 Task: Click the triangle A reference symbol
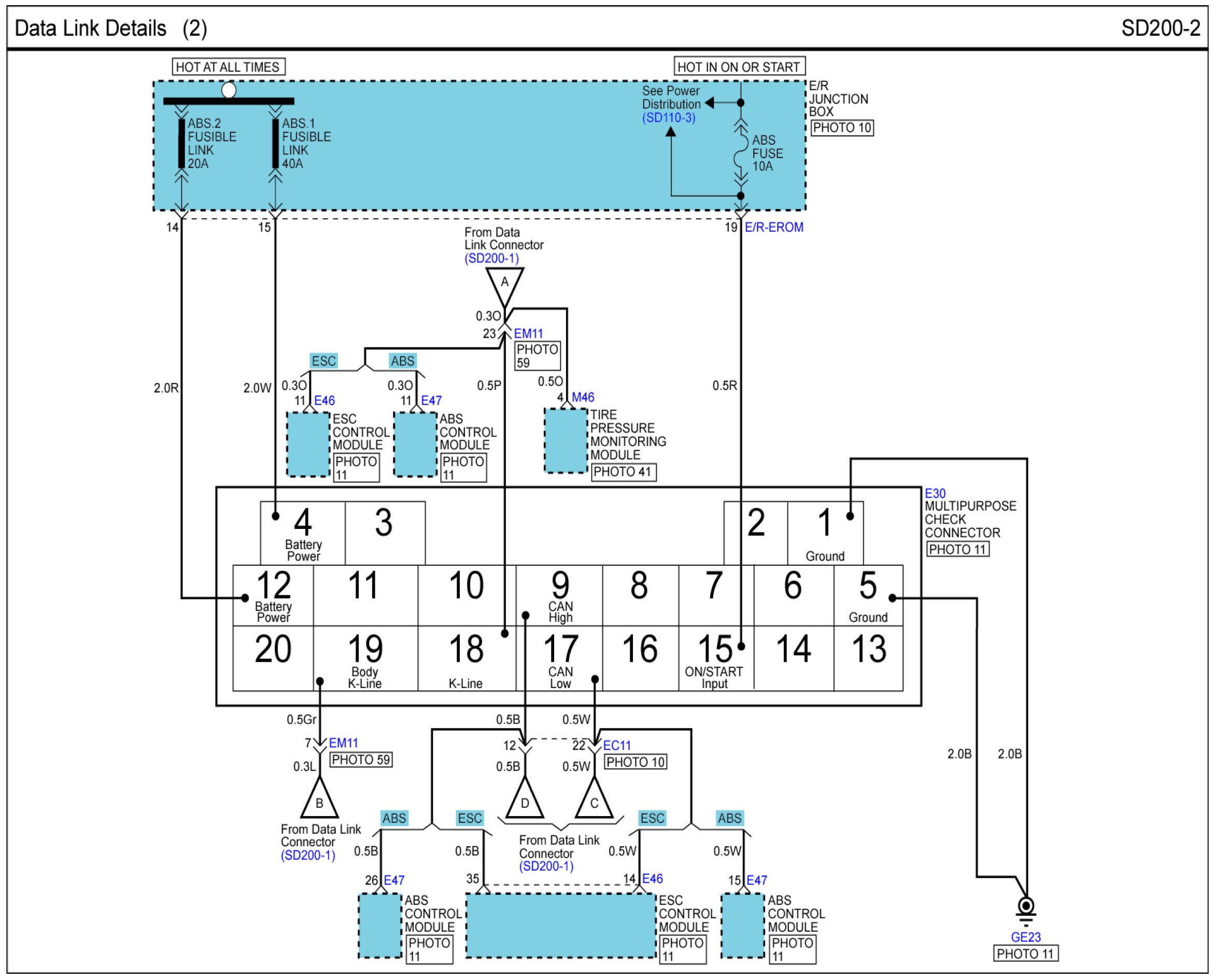[x=504, y=284]
